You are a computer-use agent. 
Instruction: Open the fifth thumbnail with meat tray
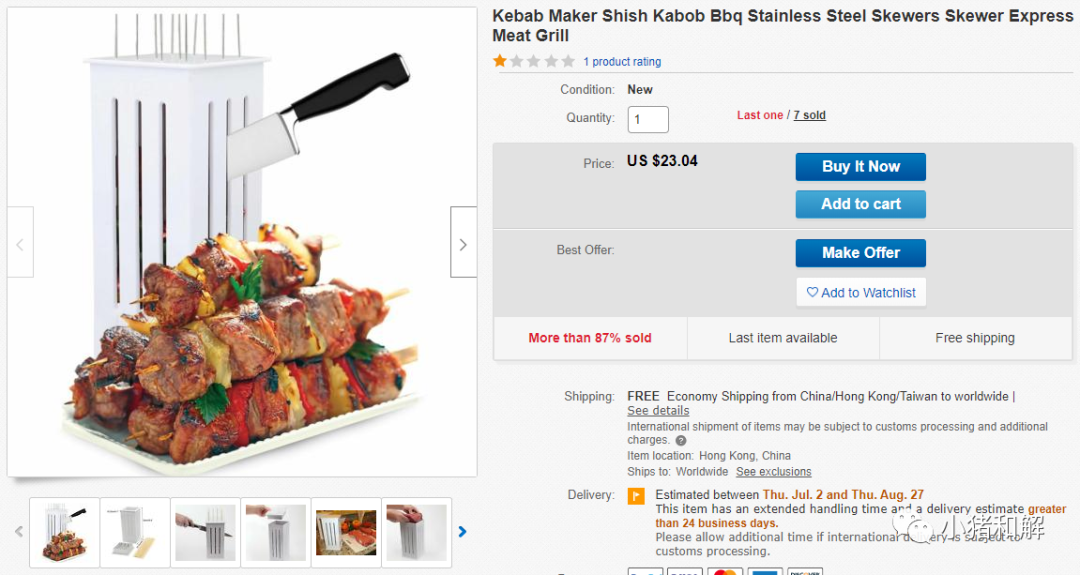(346, 533)
